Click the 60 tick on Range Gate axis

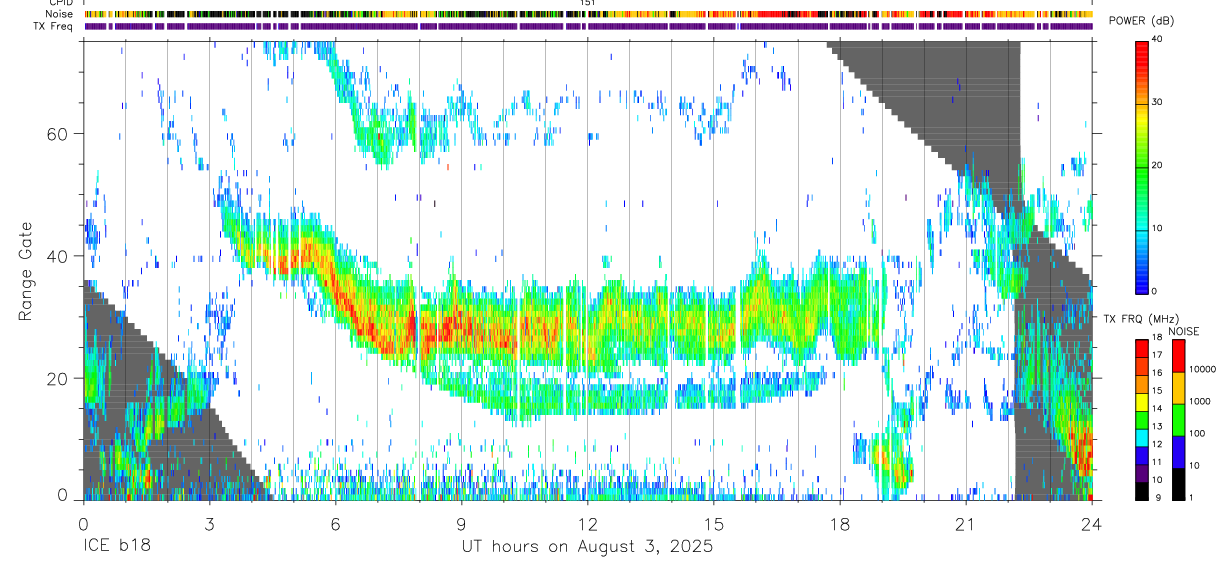(x=60, y=133)
